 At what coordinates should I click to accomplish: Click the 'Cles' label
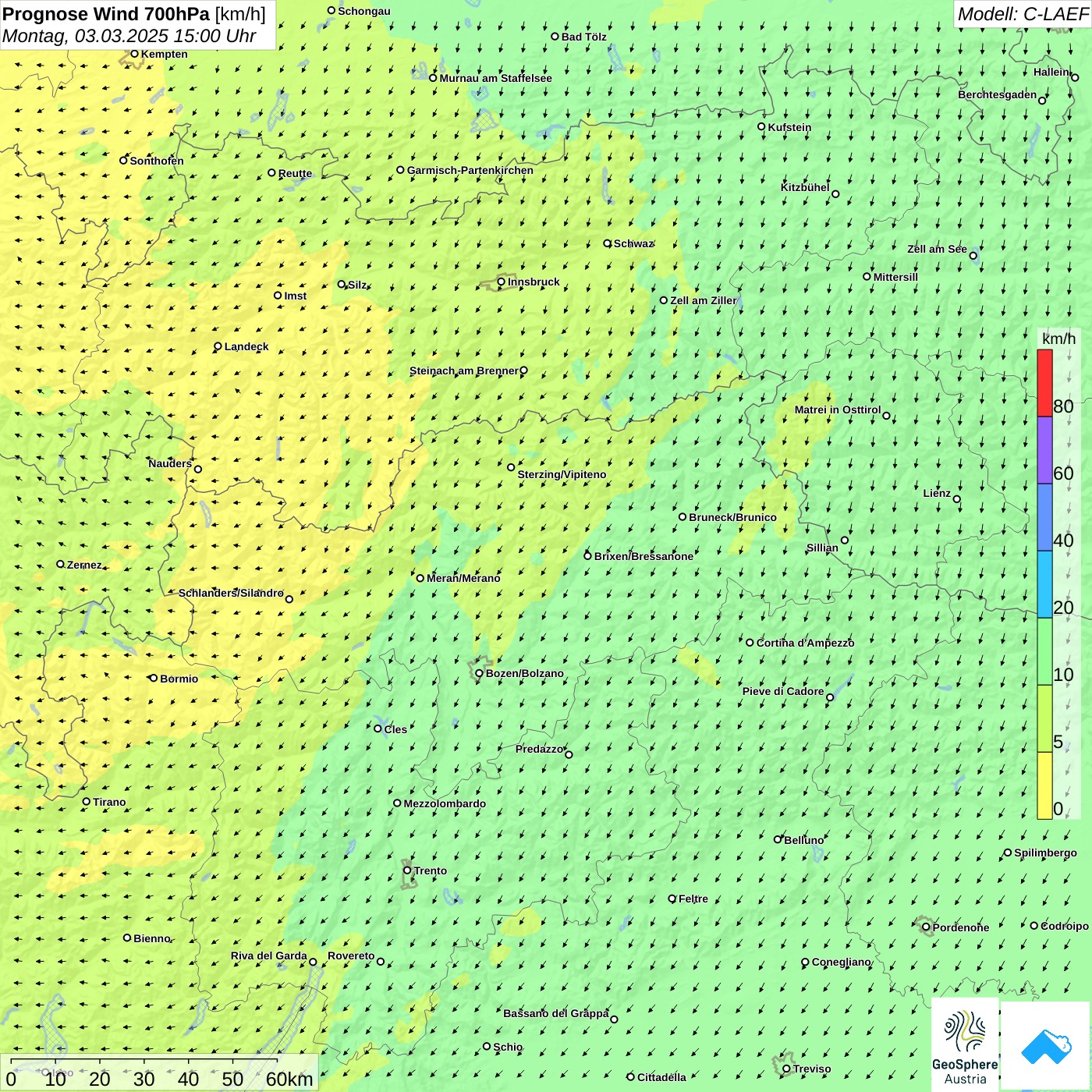tap(395, 729)
